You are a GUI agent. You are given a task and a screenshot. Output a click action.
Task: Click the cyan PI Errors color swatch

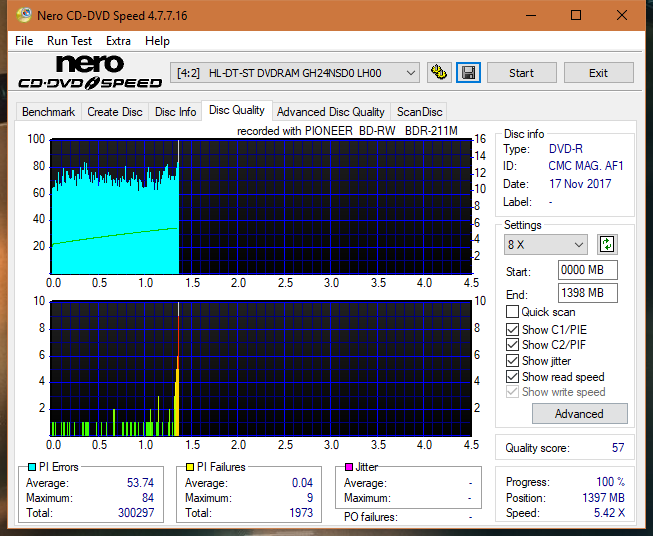[x=32, y=467]
